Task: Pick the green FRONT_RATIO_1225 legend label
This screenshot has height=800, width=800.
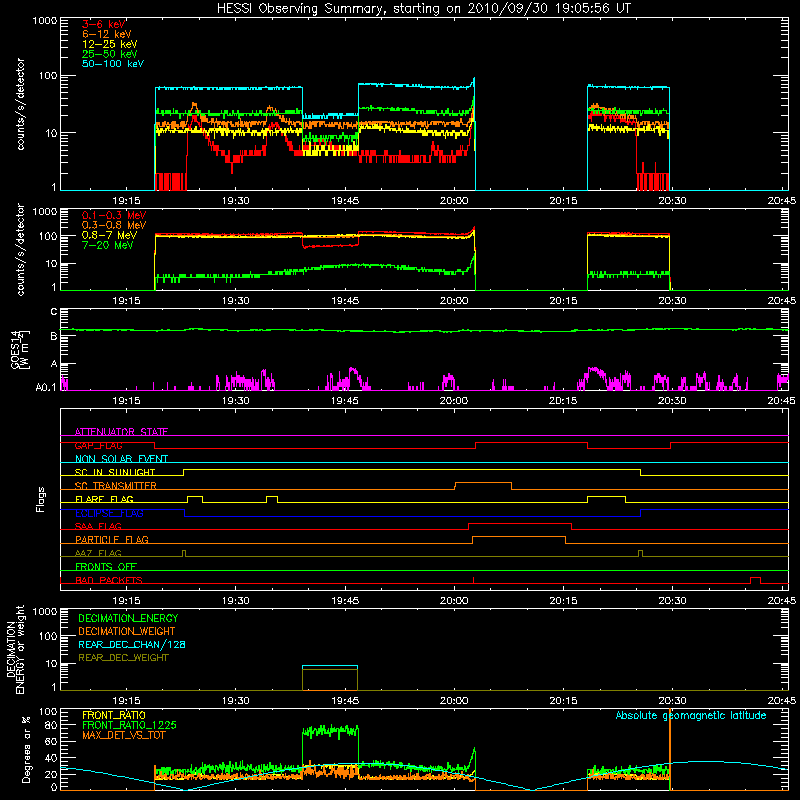Action: [130, 725]
